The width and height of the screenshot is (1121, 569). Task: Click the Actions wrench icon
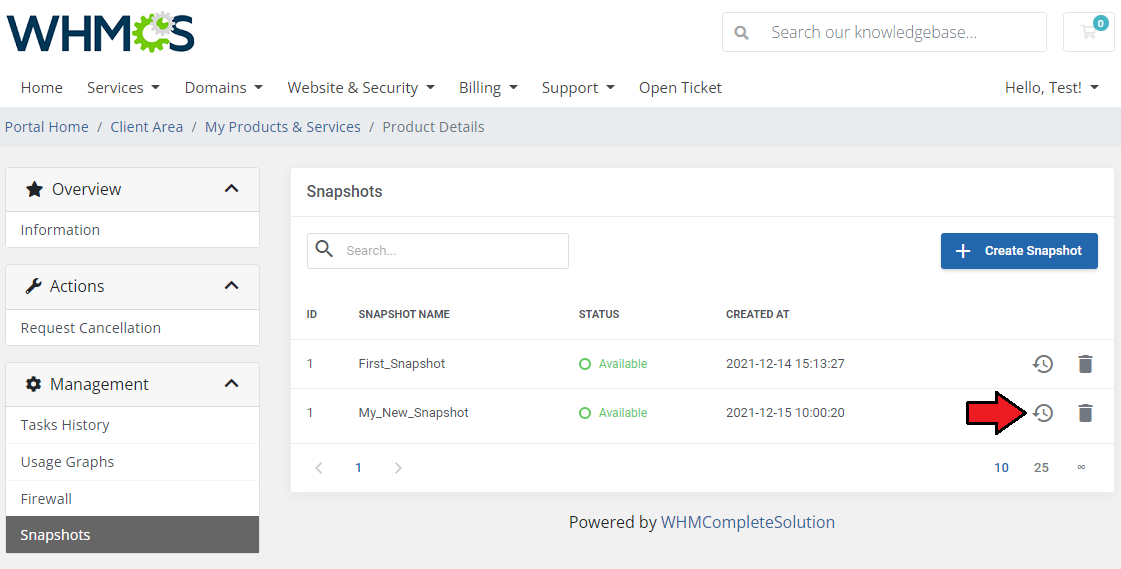click(x=34, y=286)
